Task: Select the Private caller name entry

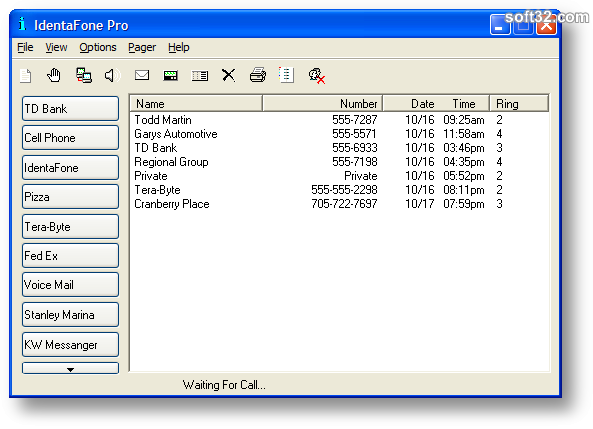Action: (x=151, y=176)
